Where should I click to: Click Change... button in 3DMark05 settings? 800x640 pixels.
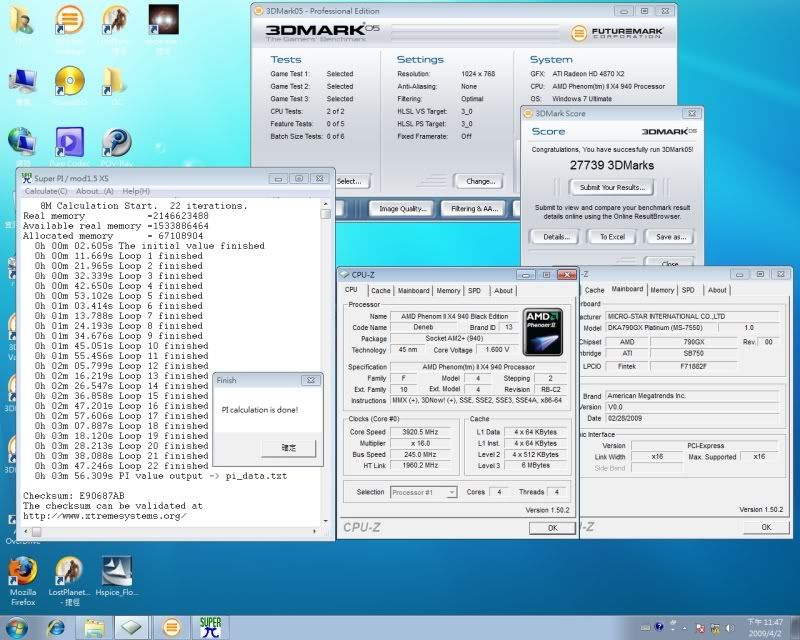coord(480,181)
